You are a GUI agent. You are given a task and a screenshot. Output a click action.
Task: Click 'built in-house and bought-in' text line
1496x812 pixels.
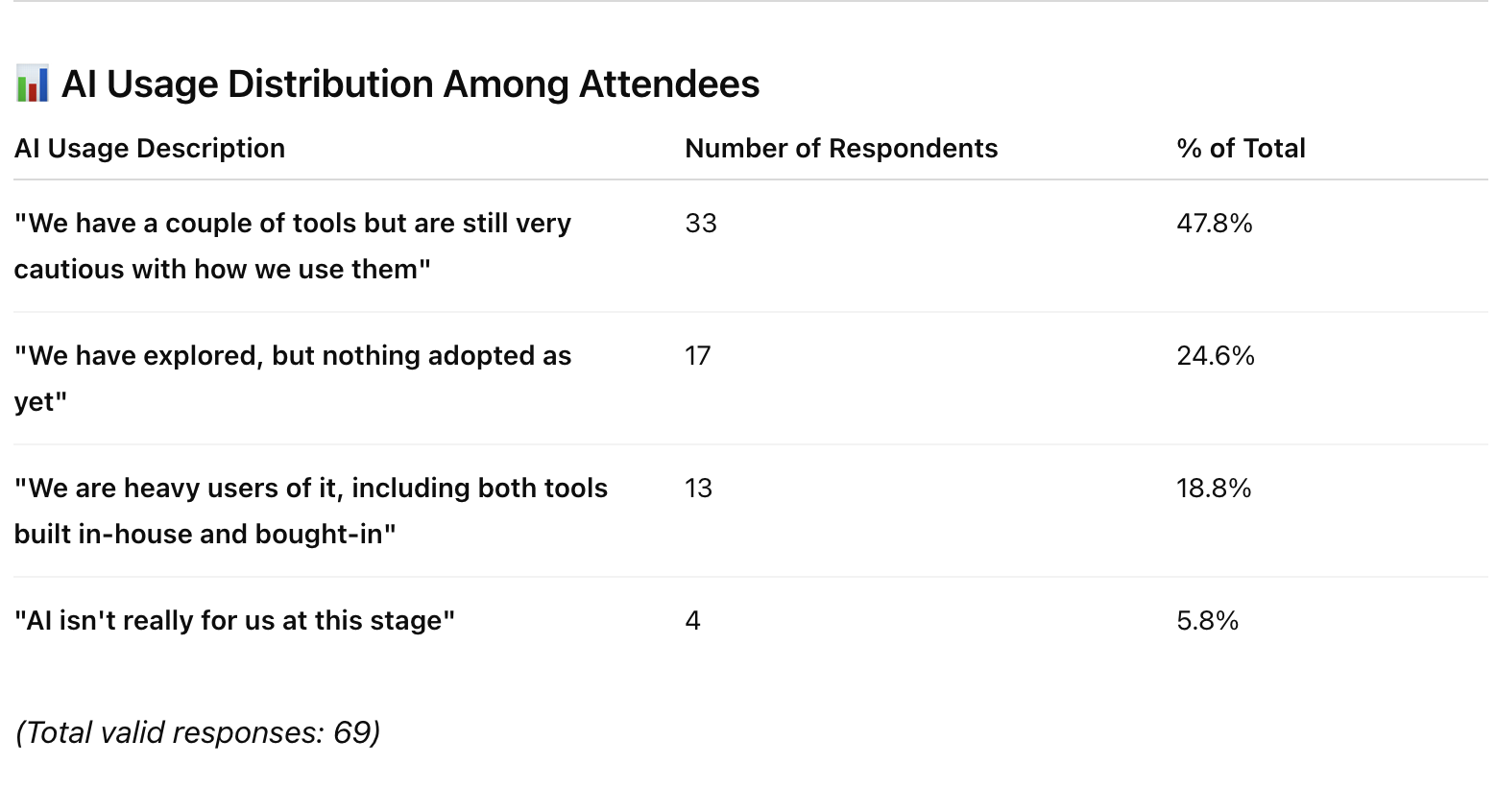point(205,535)
